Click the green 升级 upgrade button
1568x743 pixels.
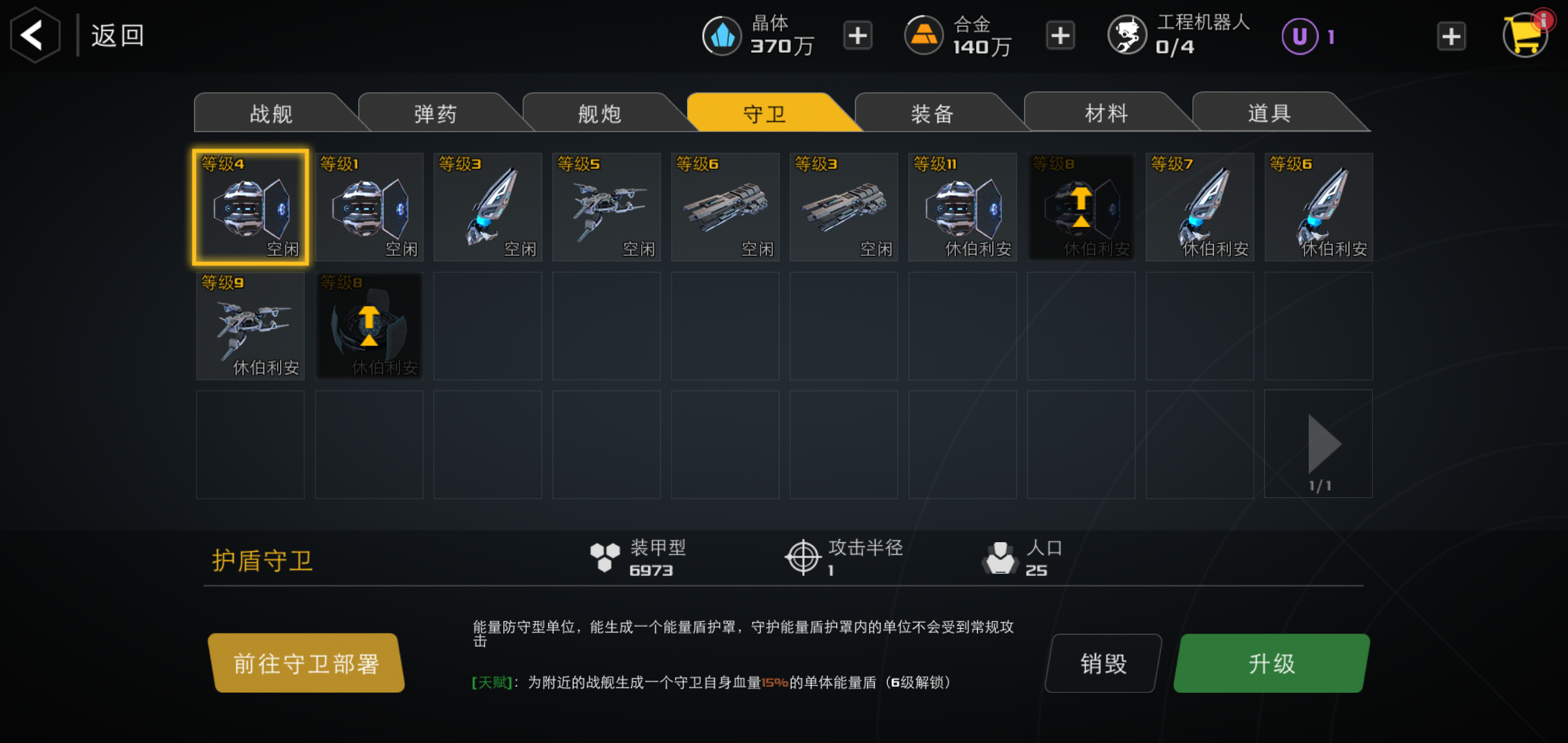(1272, 663)
